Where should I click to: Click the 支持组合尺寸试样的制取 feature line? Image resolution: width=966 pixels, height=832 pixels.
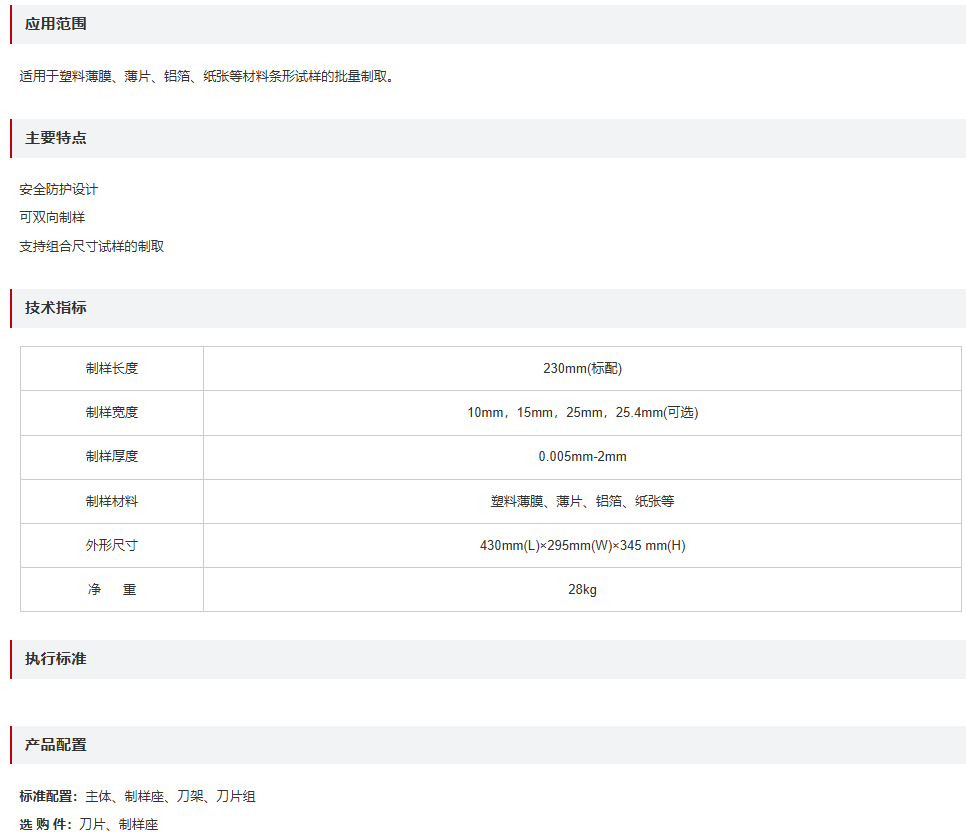[x=91, y=247]
